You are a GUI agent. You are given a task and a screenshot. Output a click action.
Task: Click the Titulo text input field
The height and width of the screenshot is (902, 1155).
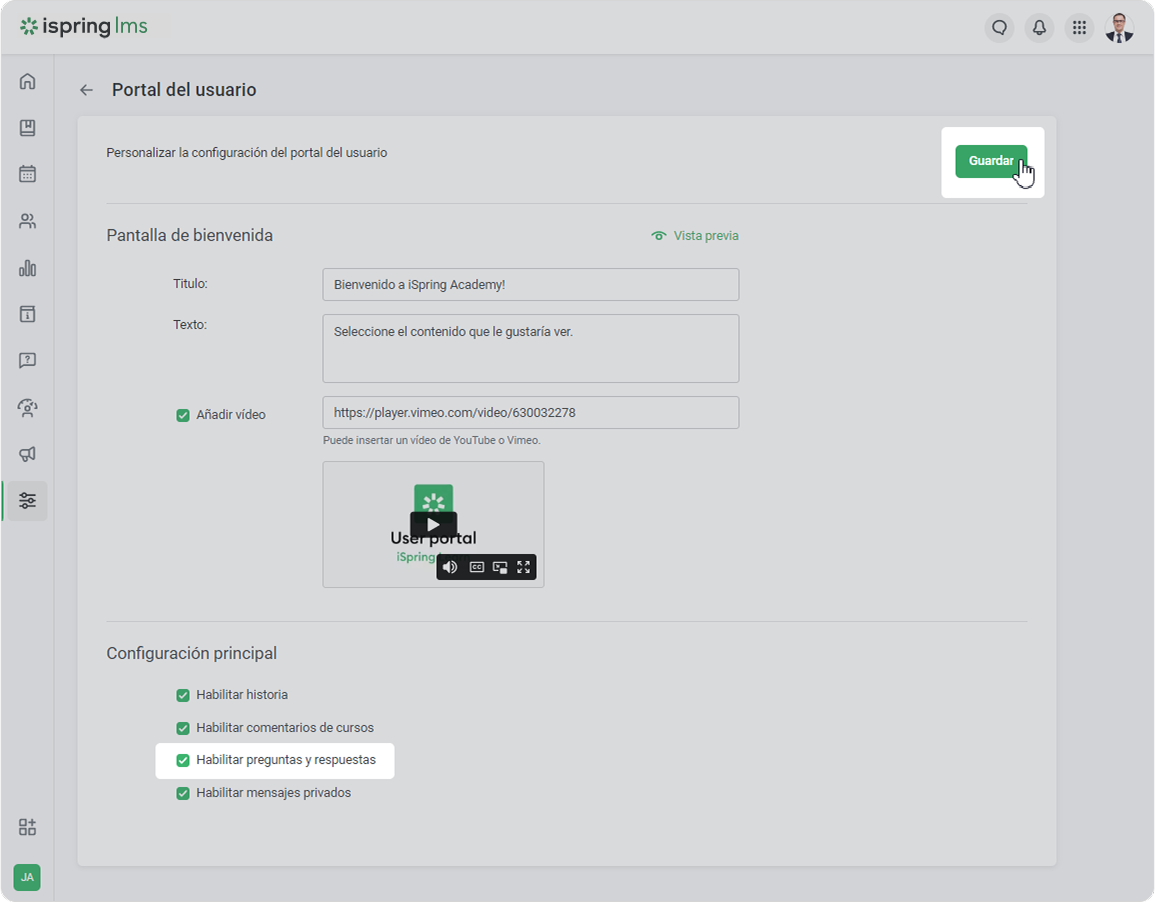530,285
